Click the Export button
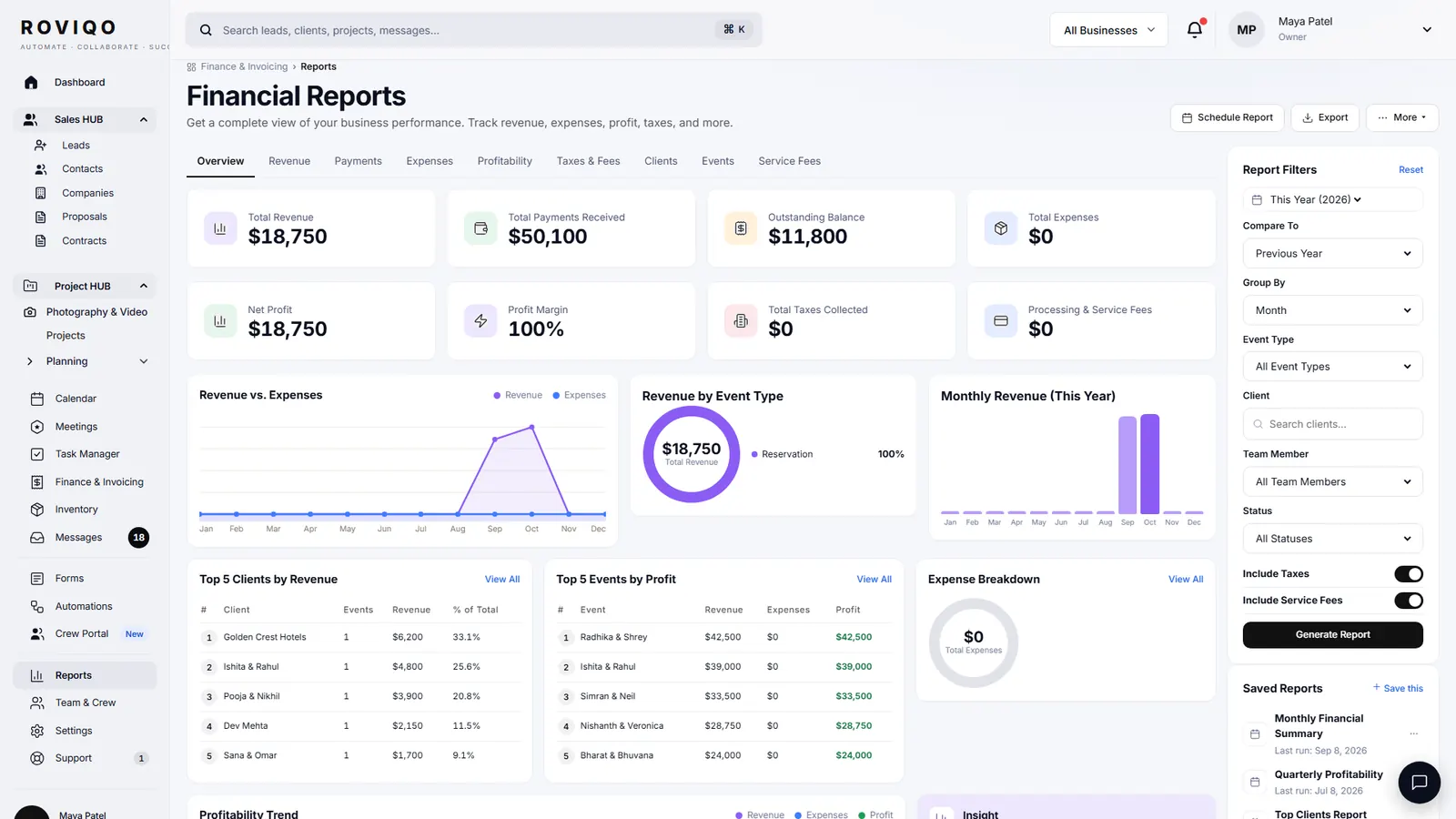1456x819 pixels. 1325,117
